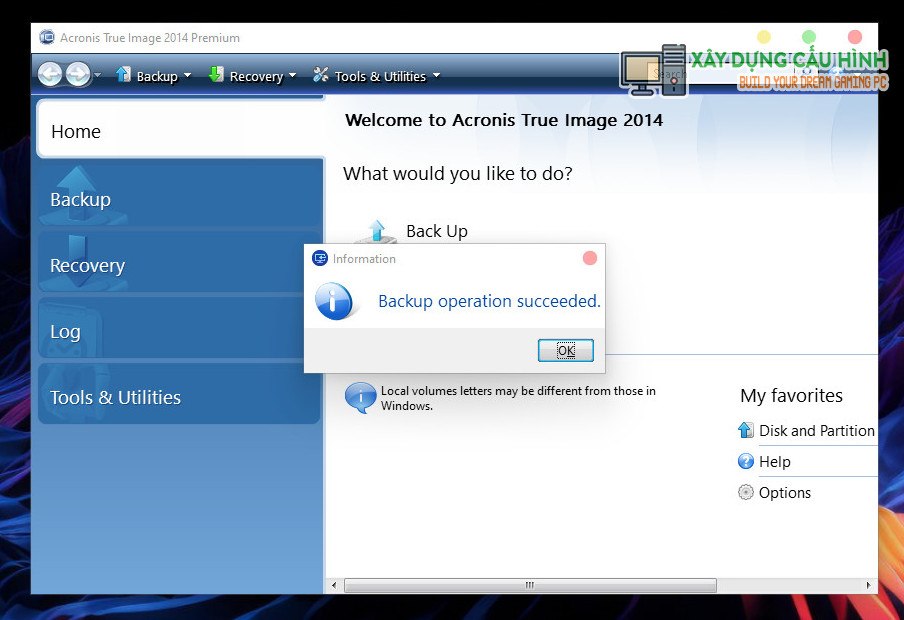Image resolution: width=904 pixels, height=620 pixels.
Task: Open the Backup section in the sidebar
Action: pyautogui.click(x=180, y=199)
